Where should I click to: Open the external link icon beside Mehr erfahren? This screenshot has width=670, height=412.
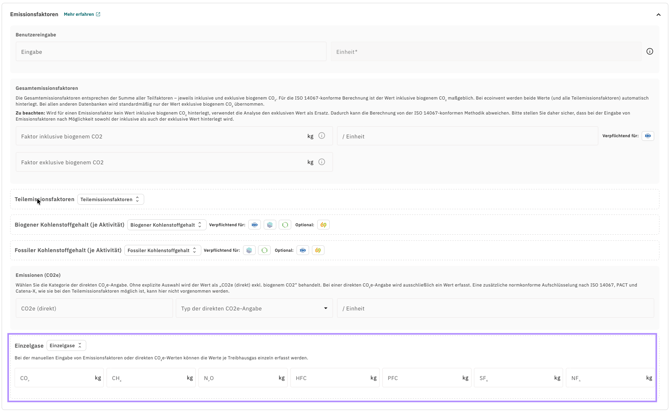point(98,14)
